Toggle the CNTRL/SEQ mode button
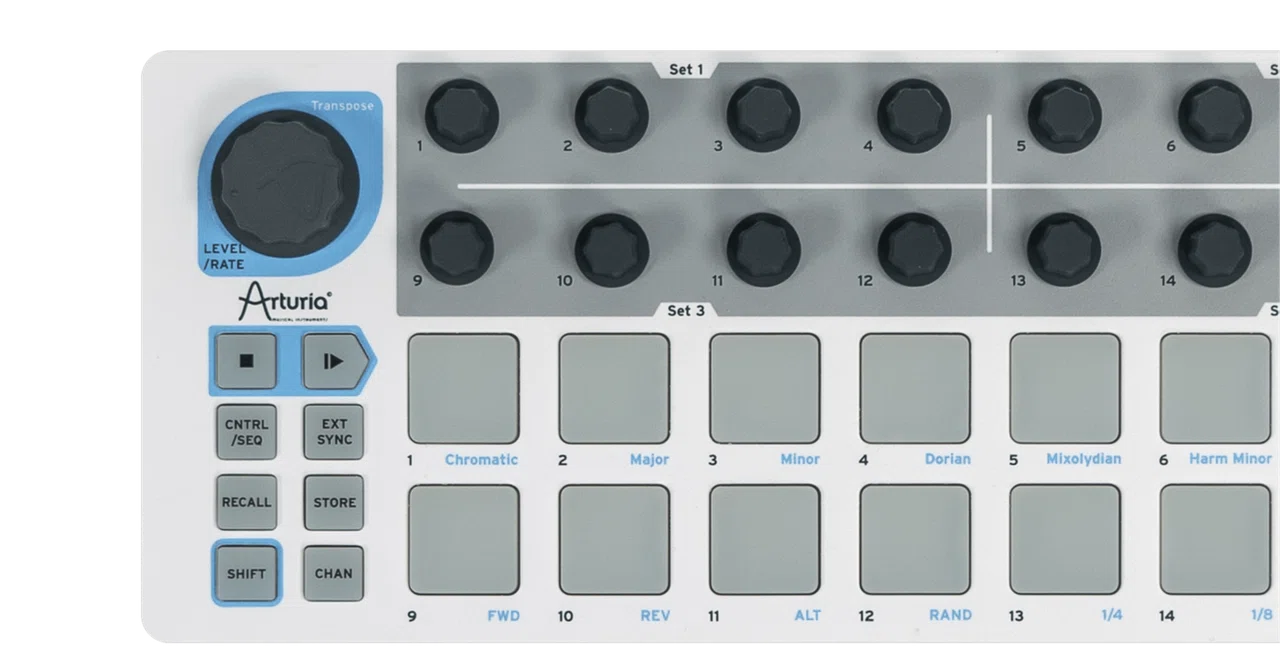The height and width of the screenshot is (670, 1280). [246, 432]
